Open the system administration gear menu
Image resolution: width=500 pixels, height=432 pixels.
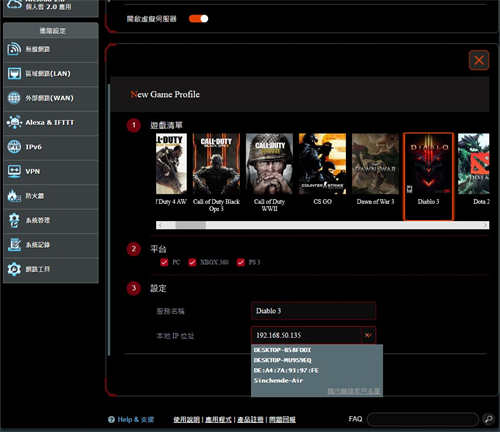[x=50, y=220]
